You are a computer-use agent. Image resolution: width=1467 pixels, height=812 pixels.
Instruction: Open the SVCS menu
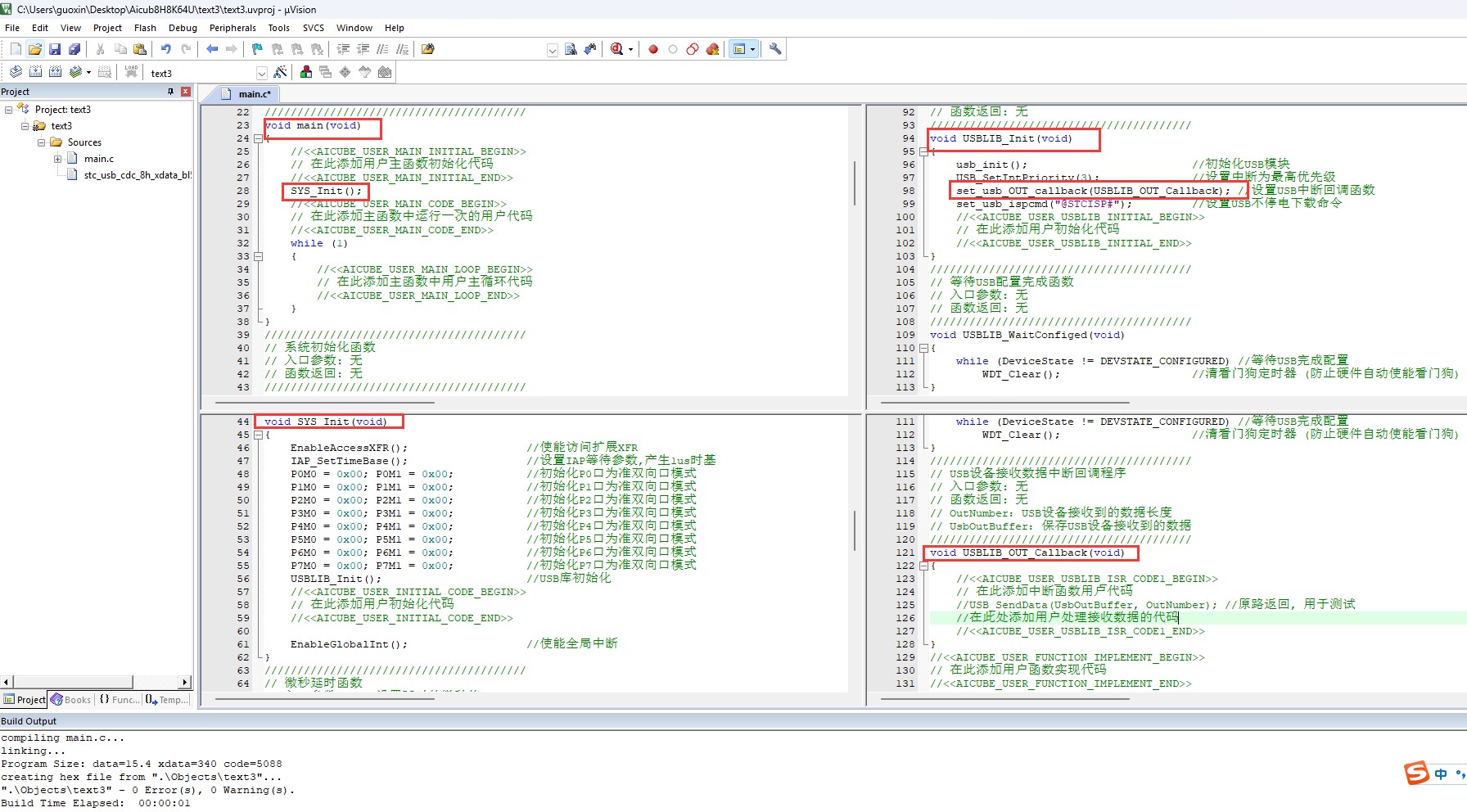click(x=314, y=28)
